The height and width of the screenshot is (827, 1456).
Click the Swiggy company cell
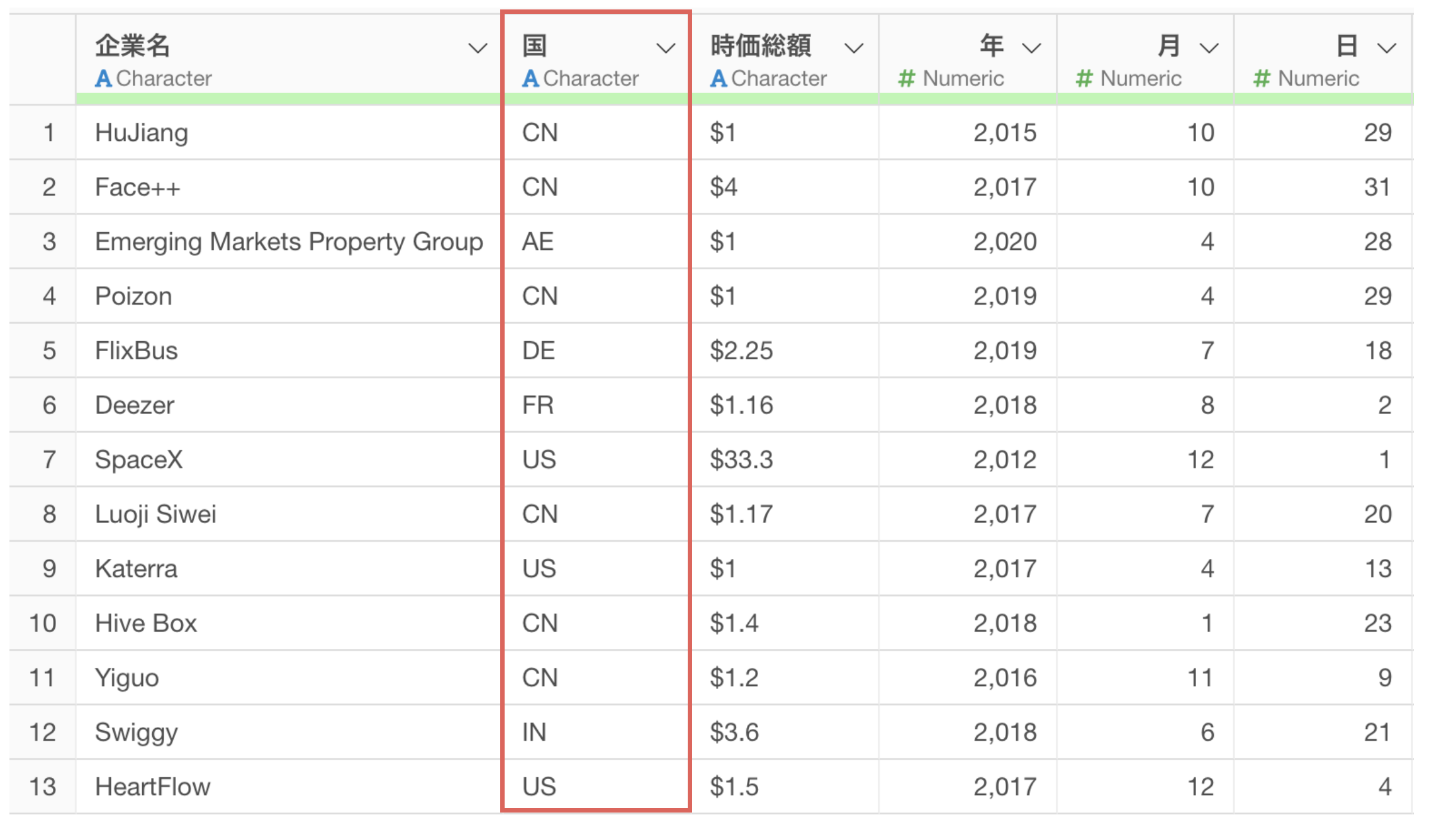pos(288,733)
